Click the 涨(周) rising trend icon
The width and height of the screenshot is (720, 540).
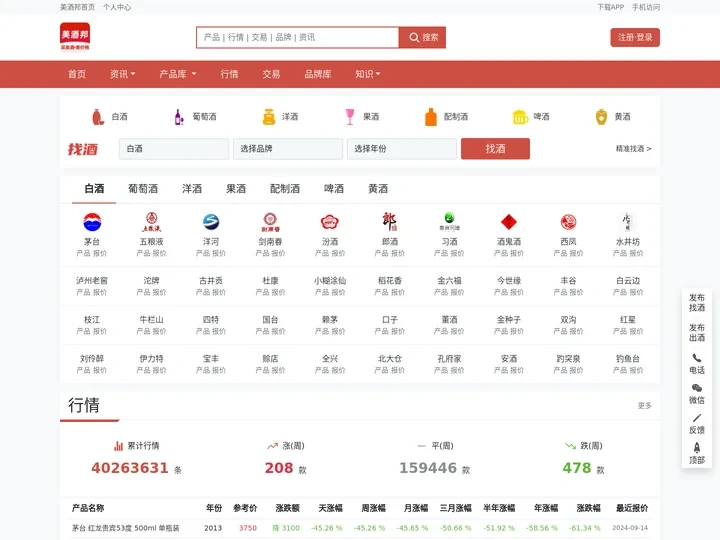[x=272, y=446]
